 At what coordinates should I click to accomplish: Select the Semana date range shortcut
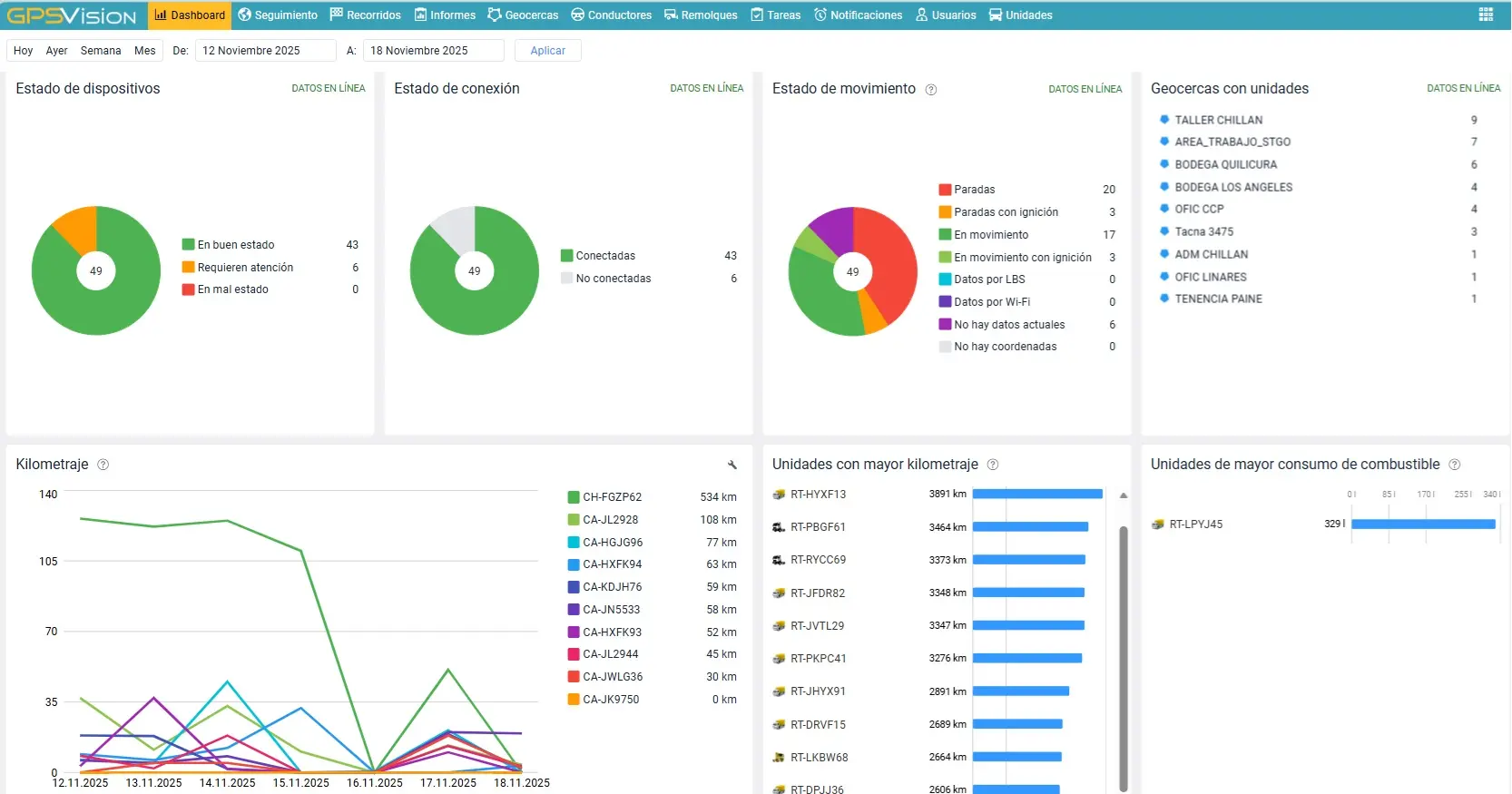(x=101, y=51)
